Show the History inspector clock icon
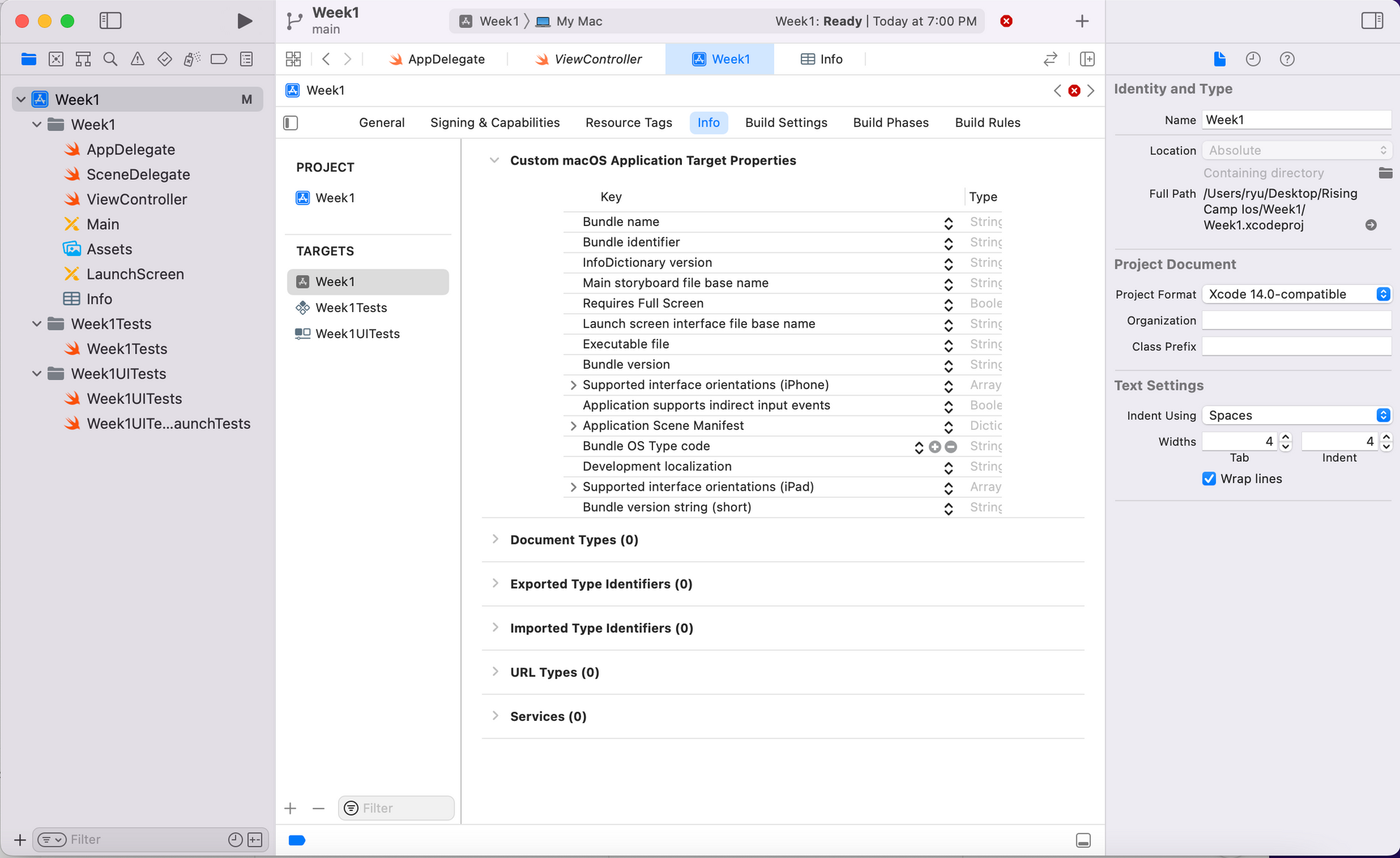Viewport: 1400px width, 858px height. click(x=1253, y=59)
